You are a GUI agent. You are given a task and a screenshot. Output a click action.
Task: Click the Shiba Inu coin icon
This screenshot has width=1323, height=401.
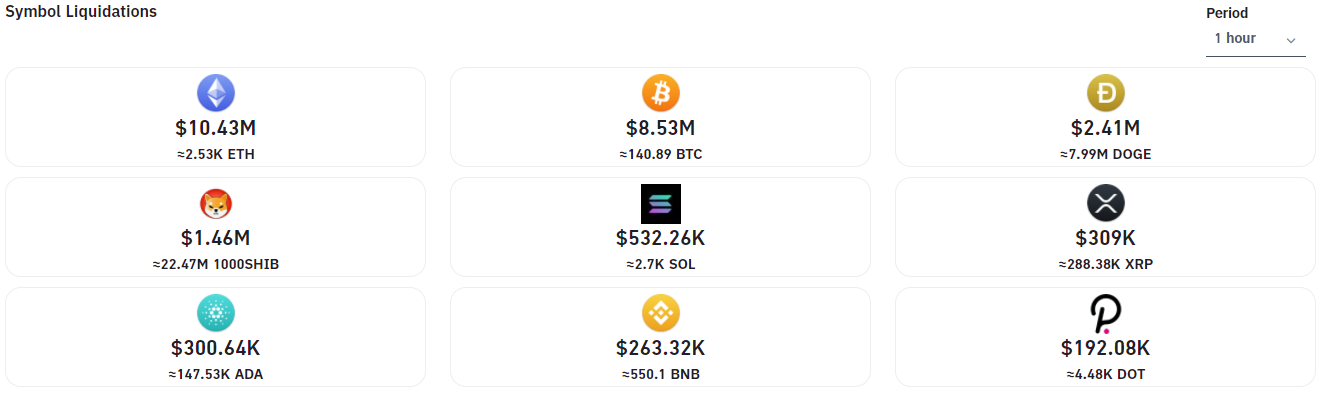pyautogui.click(x=215, y=204)
